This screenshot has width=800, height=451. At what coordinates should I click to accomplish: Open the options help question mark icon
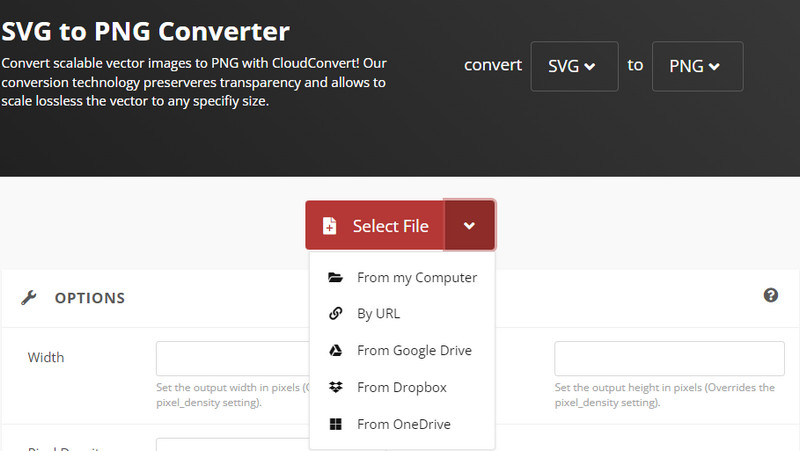pos(771,295)
